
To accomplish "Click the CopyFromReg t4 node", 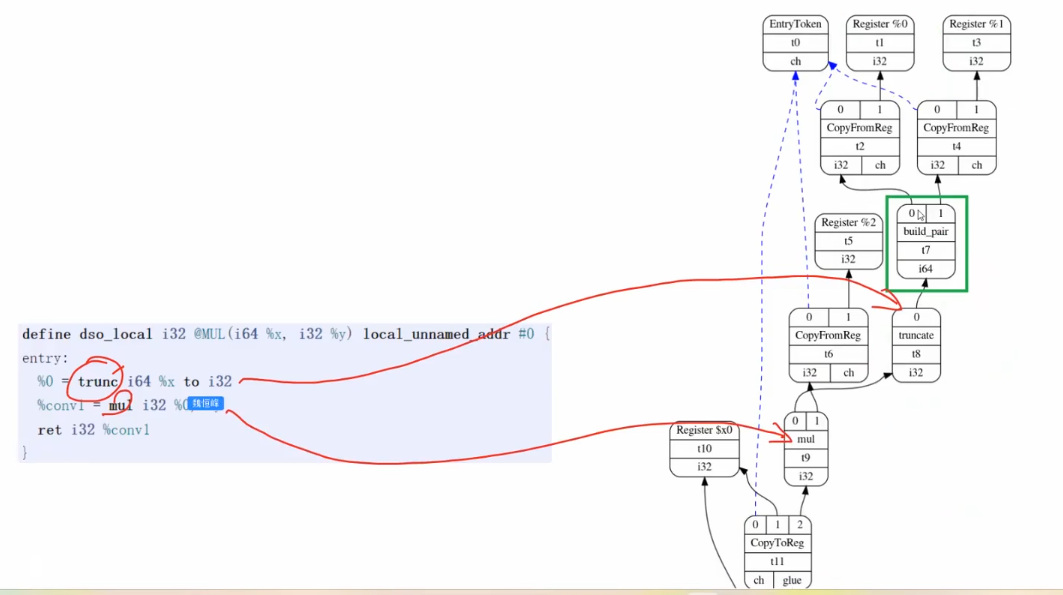I will tap(956, 138).
